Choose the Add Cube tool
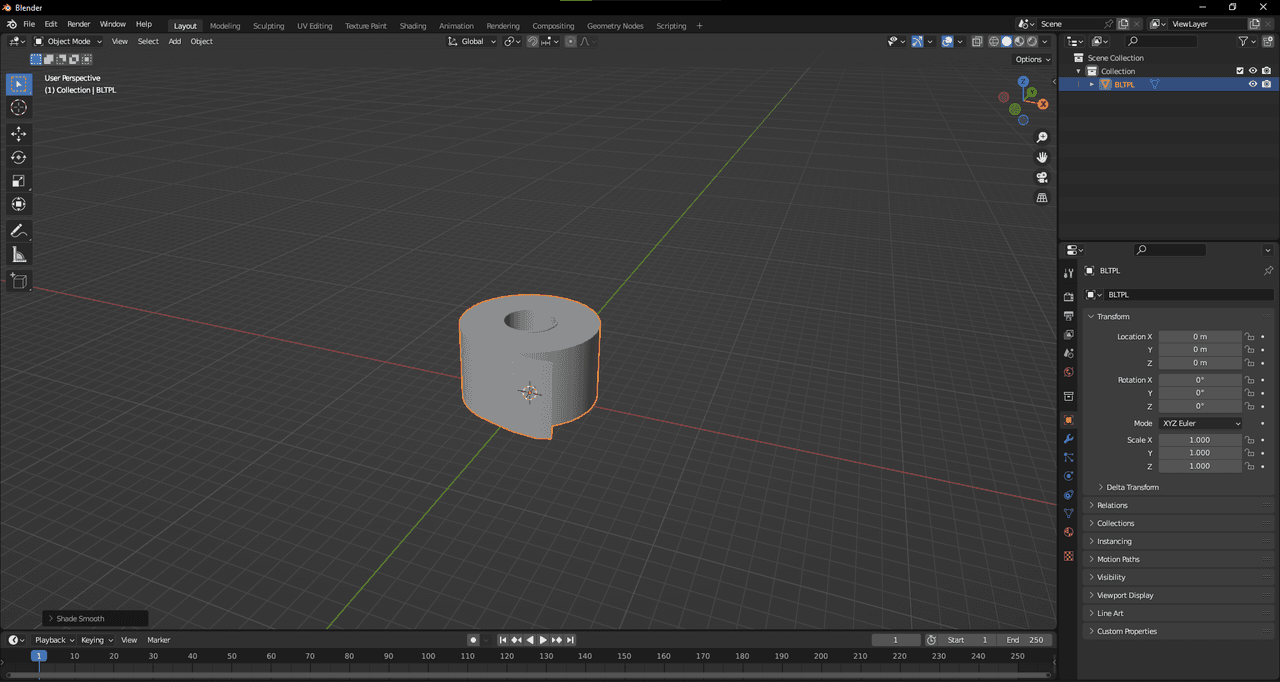The image size is (1280, 682). [x=19, y=281]
